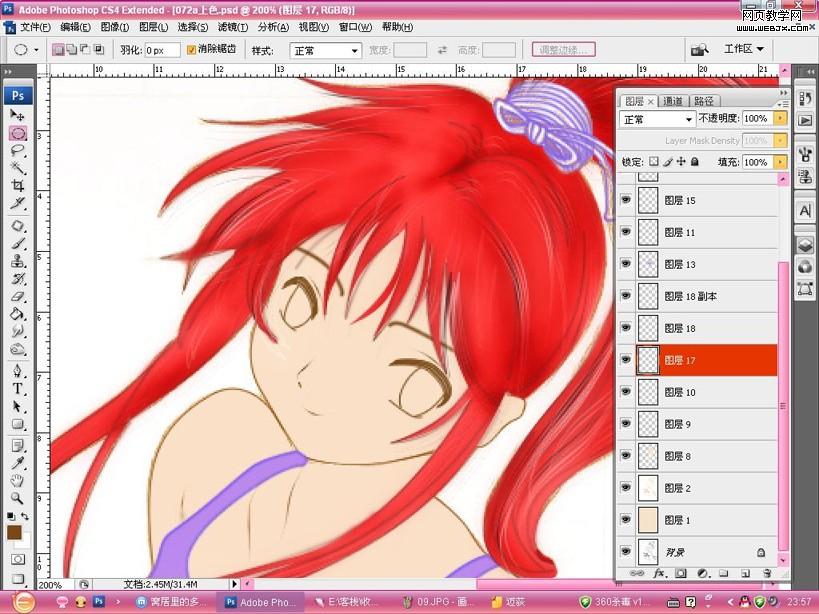Screen dimensions: 819x614
Task: Open the 填充 fill slider arrow
Action: (x=780, y=162)
